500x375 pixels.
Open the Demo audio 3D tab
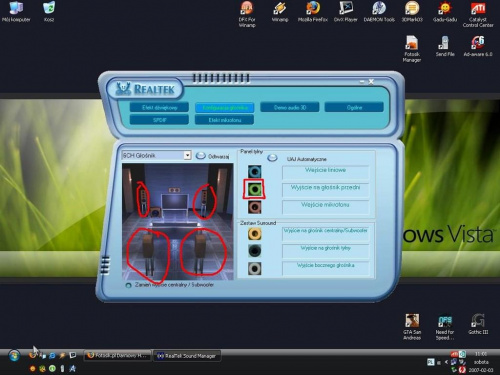[x=290, y=107]
